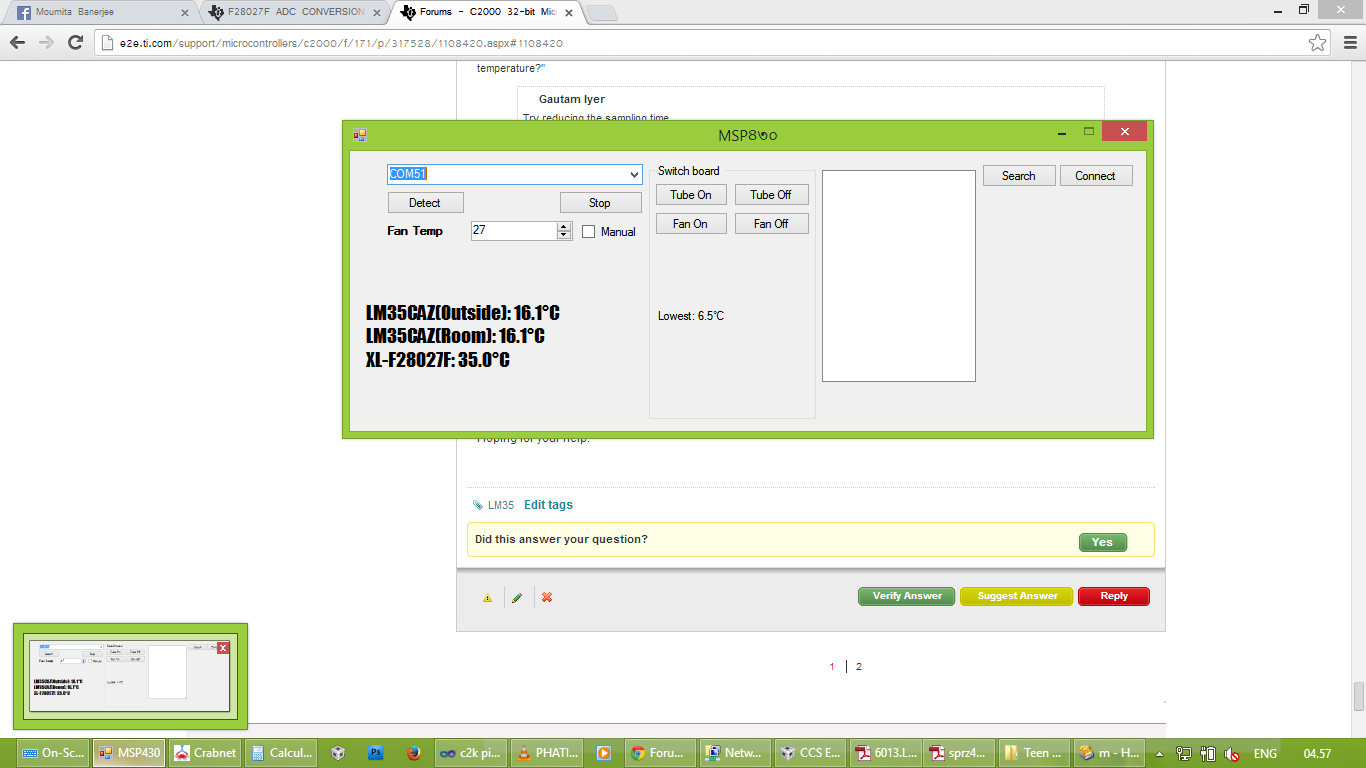Click the Tube Off button

coord(771,195)
